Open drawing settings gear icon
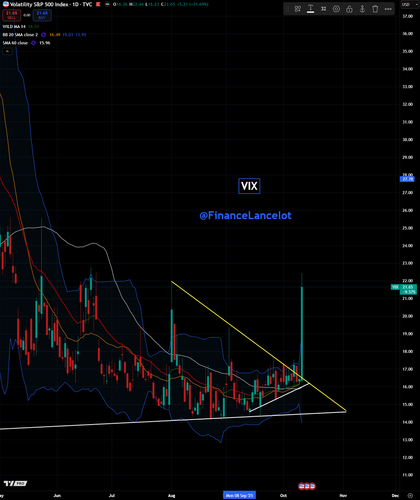The width and height of the screenshot is (420, 500). (x=336, y=9)
